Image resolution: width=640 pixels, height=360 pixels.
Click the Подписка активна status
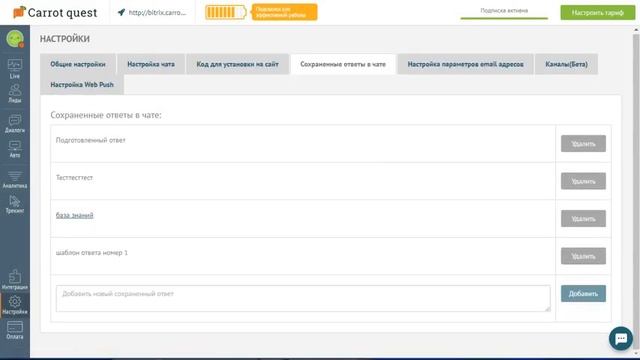[504, 11]
